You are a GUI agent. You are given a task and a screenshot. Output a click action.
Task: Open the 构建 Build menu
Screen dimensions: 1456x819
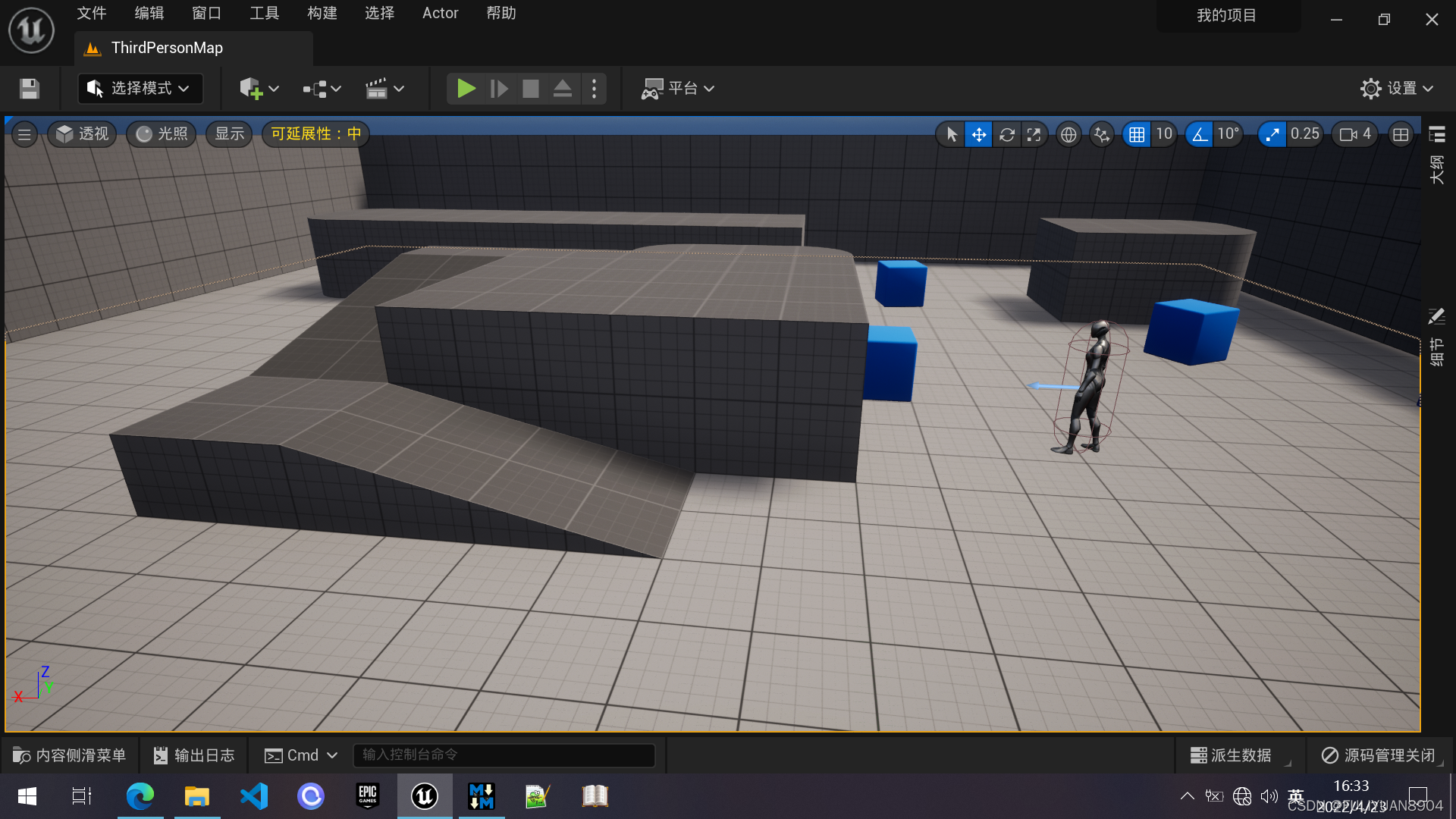[x=322, y=13]
